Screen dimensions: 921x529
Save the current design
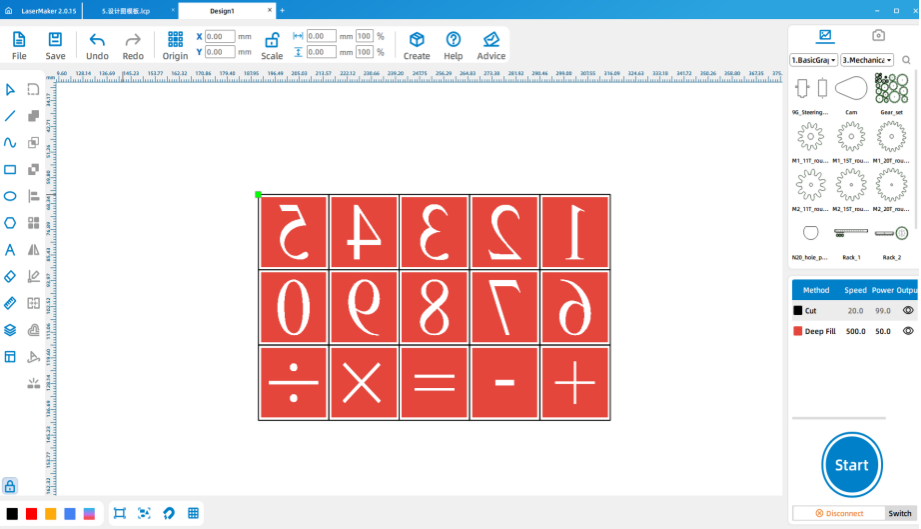[x=55, y=46]
